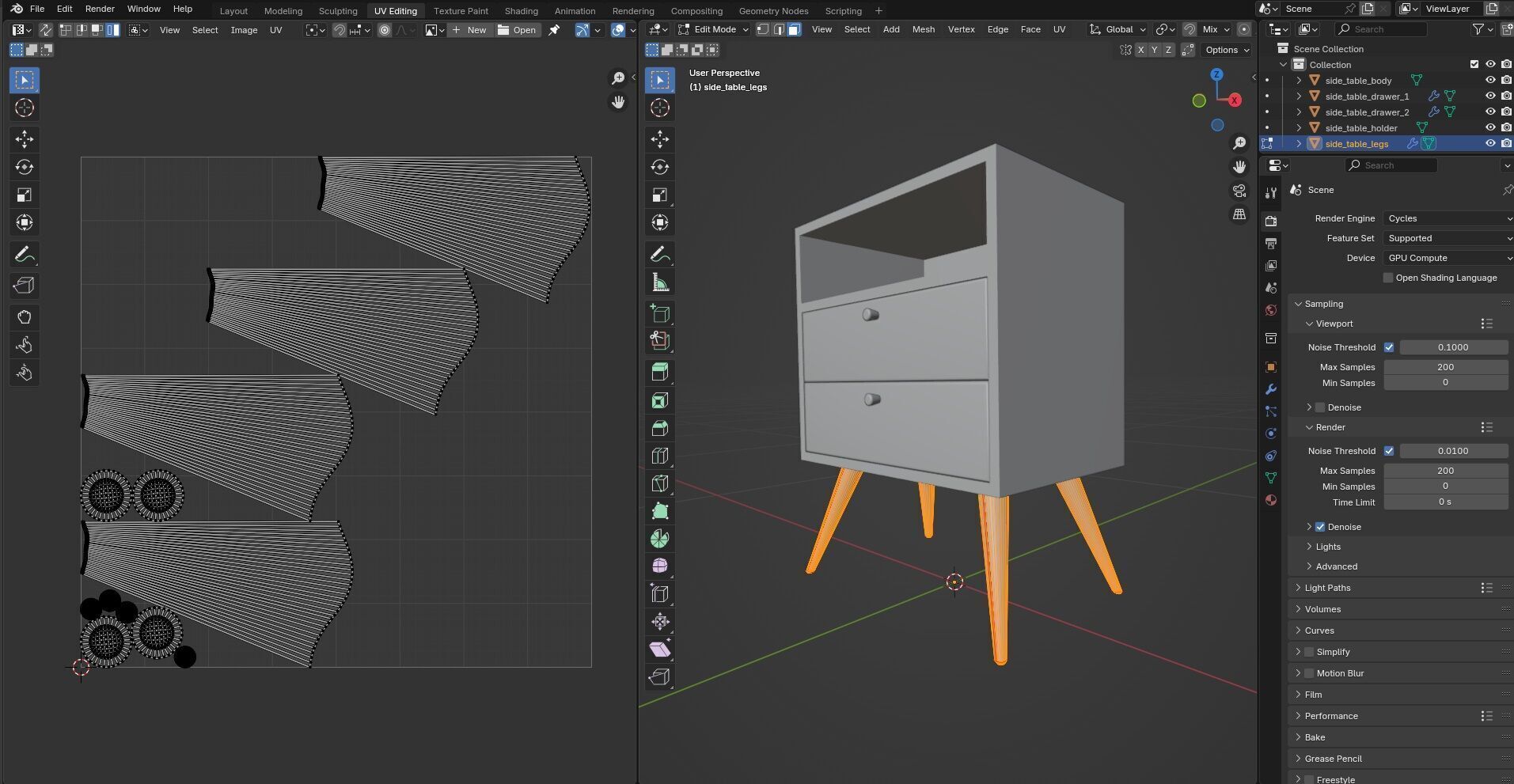Select the Shear tool
1514x784 pixels.
coord(660,650)
